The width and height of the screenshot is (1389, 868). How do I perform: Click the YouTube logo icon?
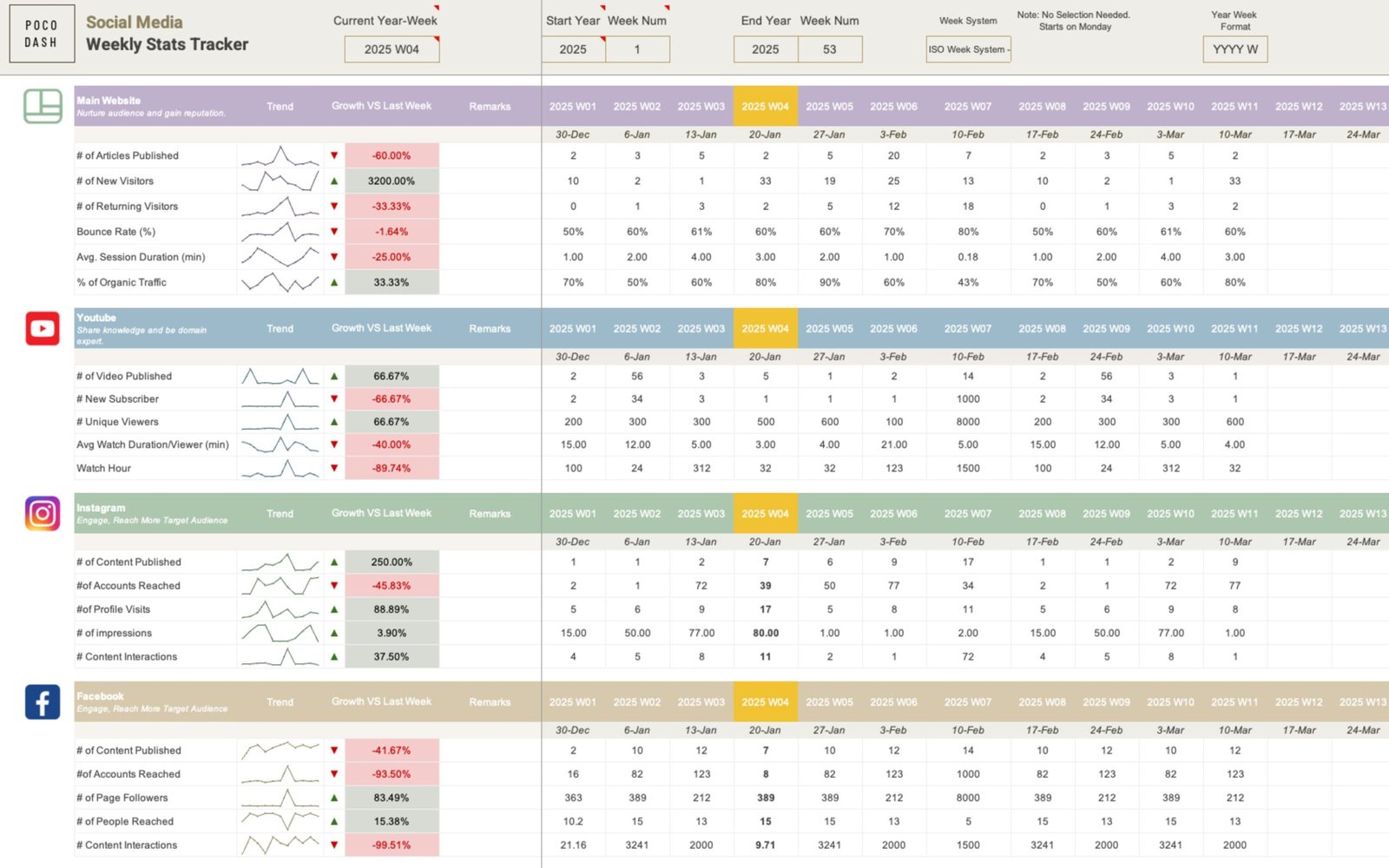[43, 329]
